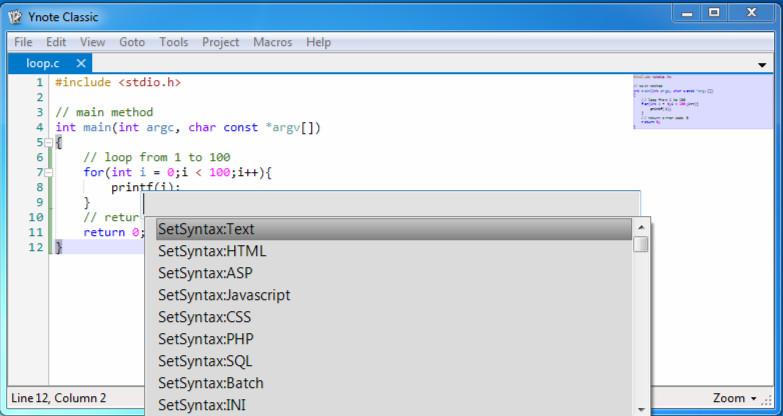The width and height of the screenshot is (783, 416).
Task: Maximize the Ynote Classic window
Action: 715,13
